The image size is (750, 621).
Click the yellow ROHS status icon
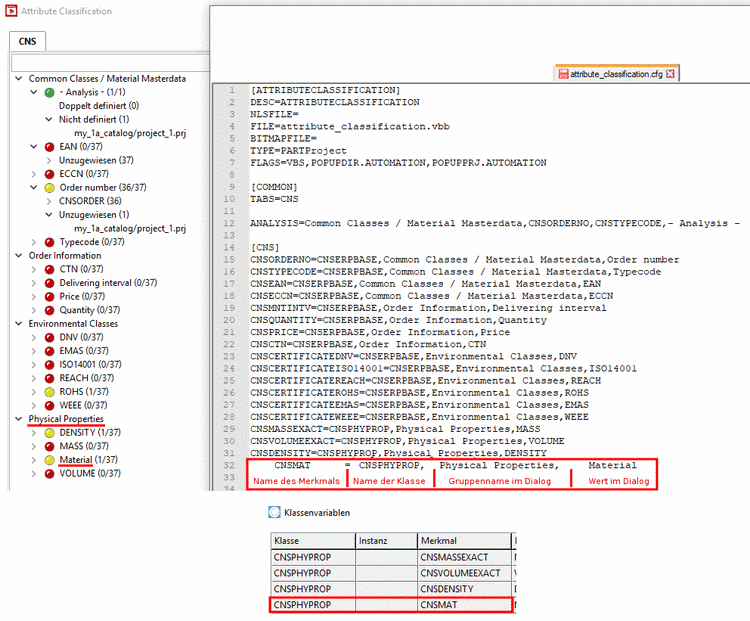pyautogui.click(x=49, y=392)
